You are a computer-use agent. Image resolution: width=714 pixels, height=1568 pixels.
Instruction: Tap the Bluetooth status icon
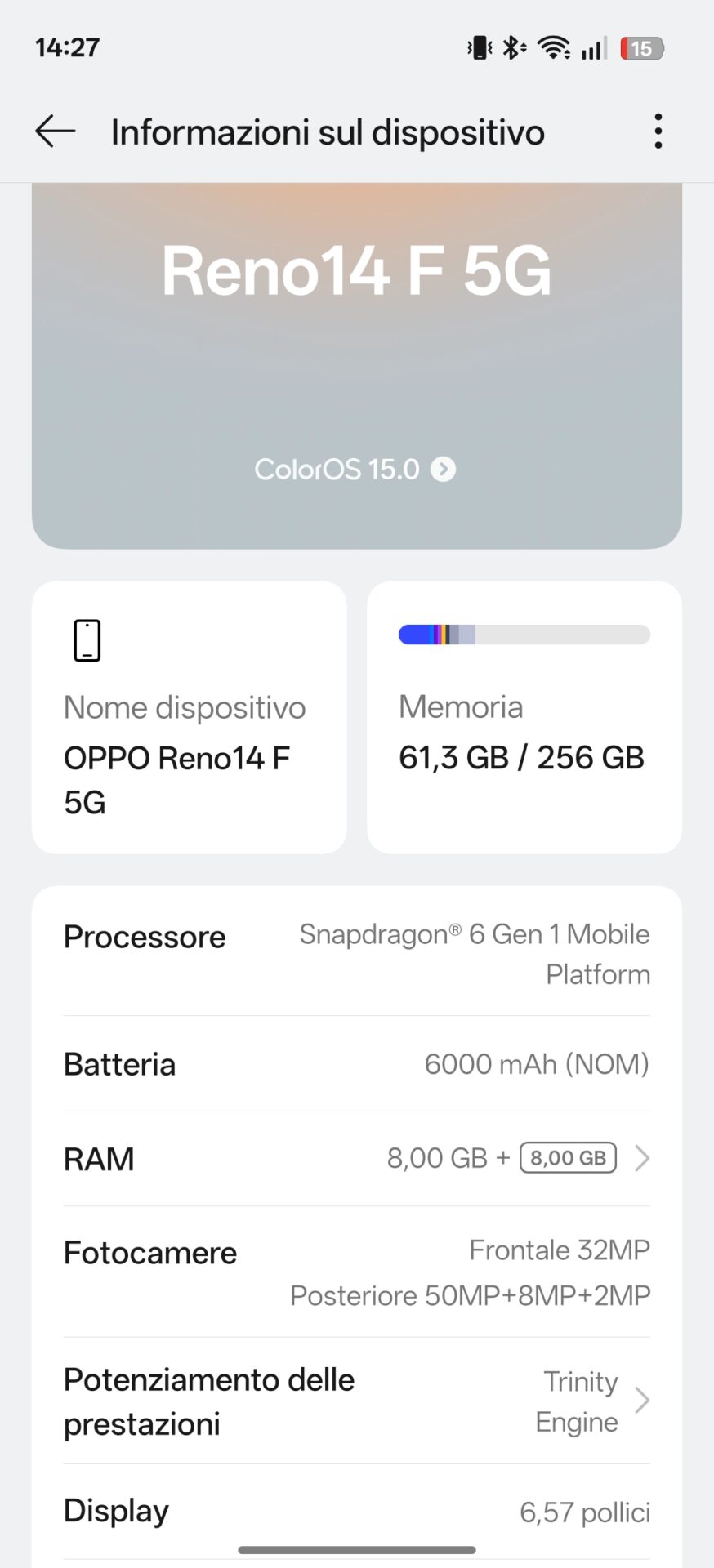pos(514,48)
